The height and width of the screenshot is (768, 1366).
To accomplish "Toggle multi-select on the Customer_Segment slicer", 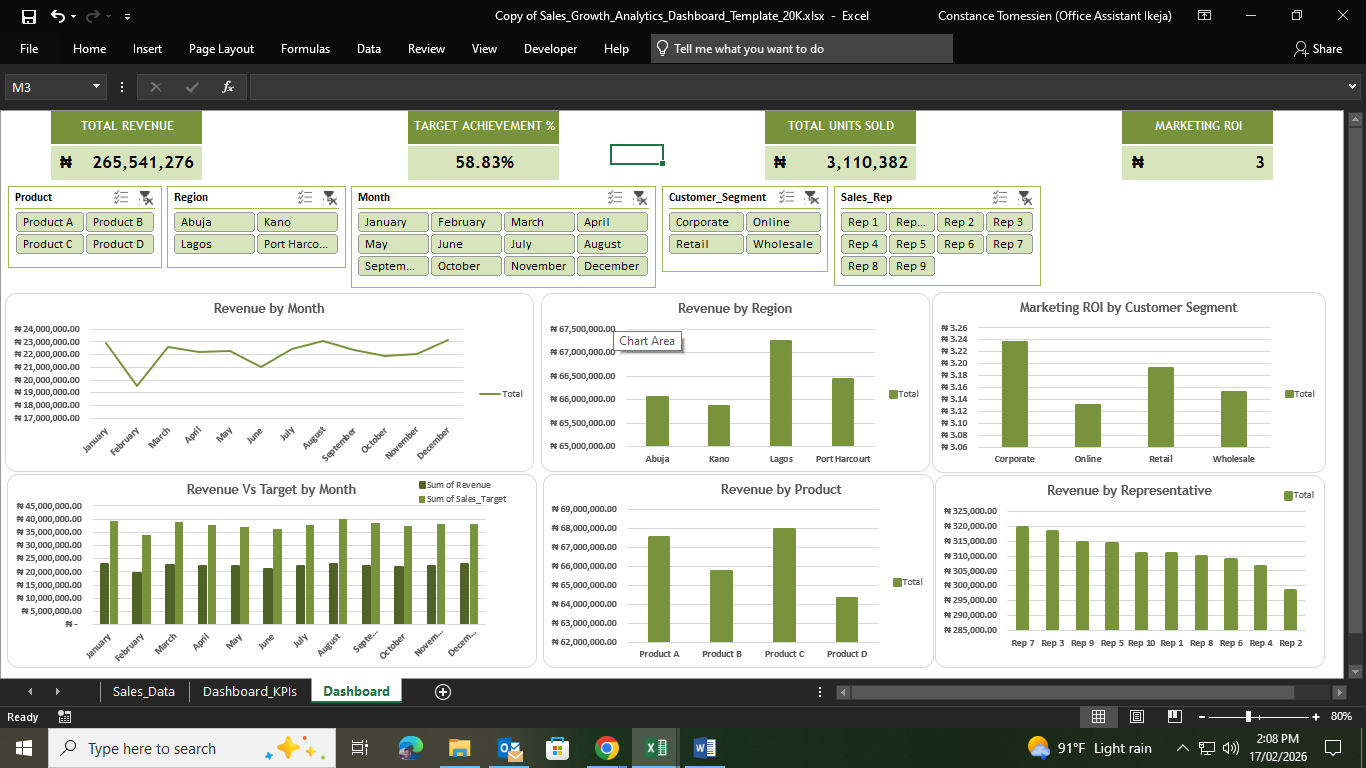I will [x=786, y=196].
